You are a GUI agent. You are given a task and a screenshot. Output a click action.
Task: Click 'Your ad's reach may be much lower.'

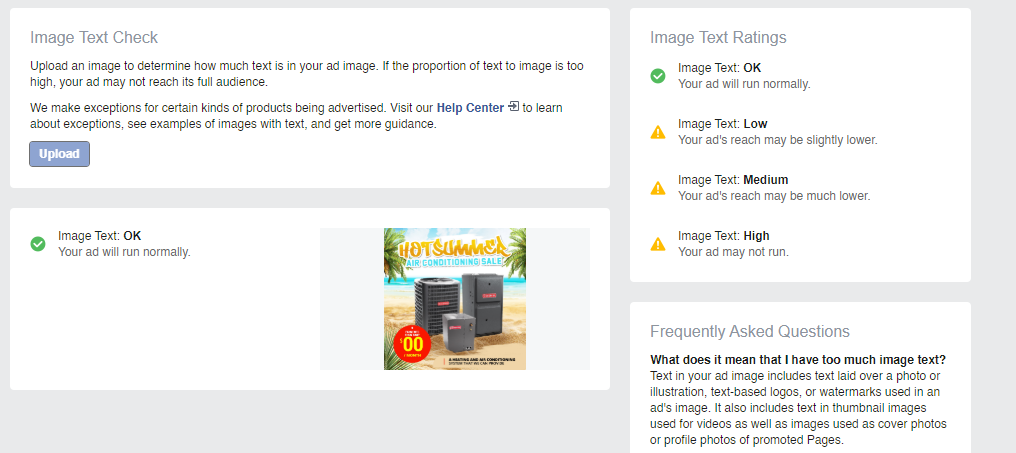click(x=774, y=196)
